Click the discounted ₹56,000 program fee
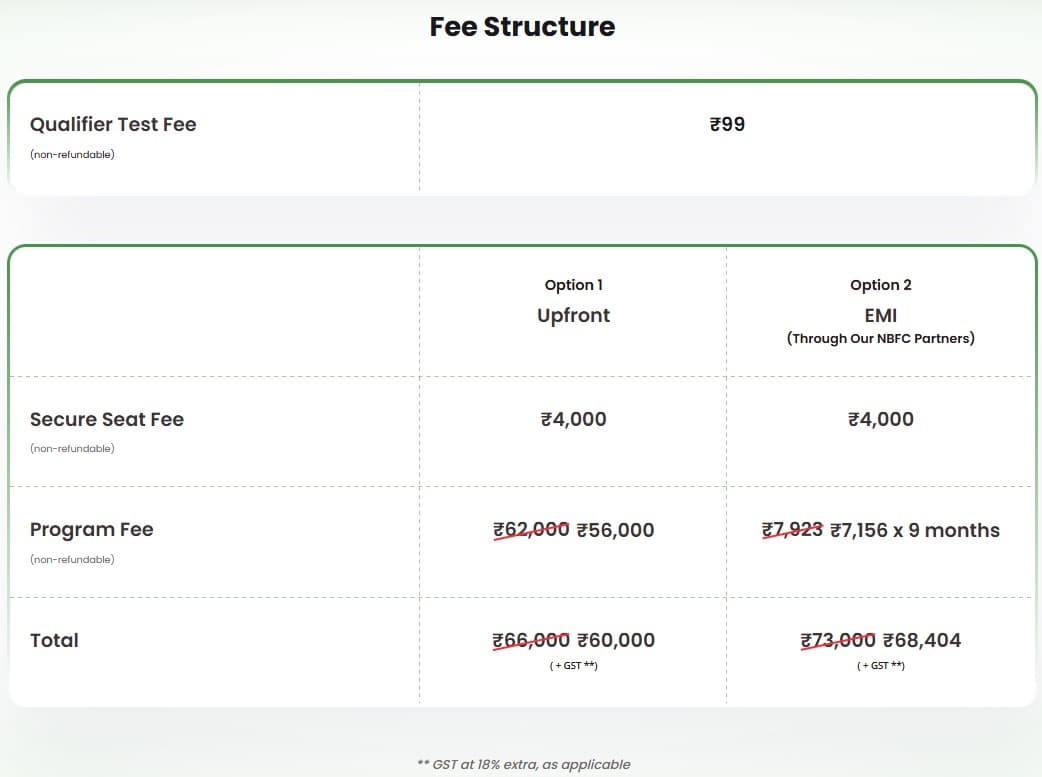This screenshot has height=777, width=1042. 615,530
